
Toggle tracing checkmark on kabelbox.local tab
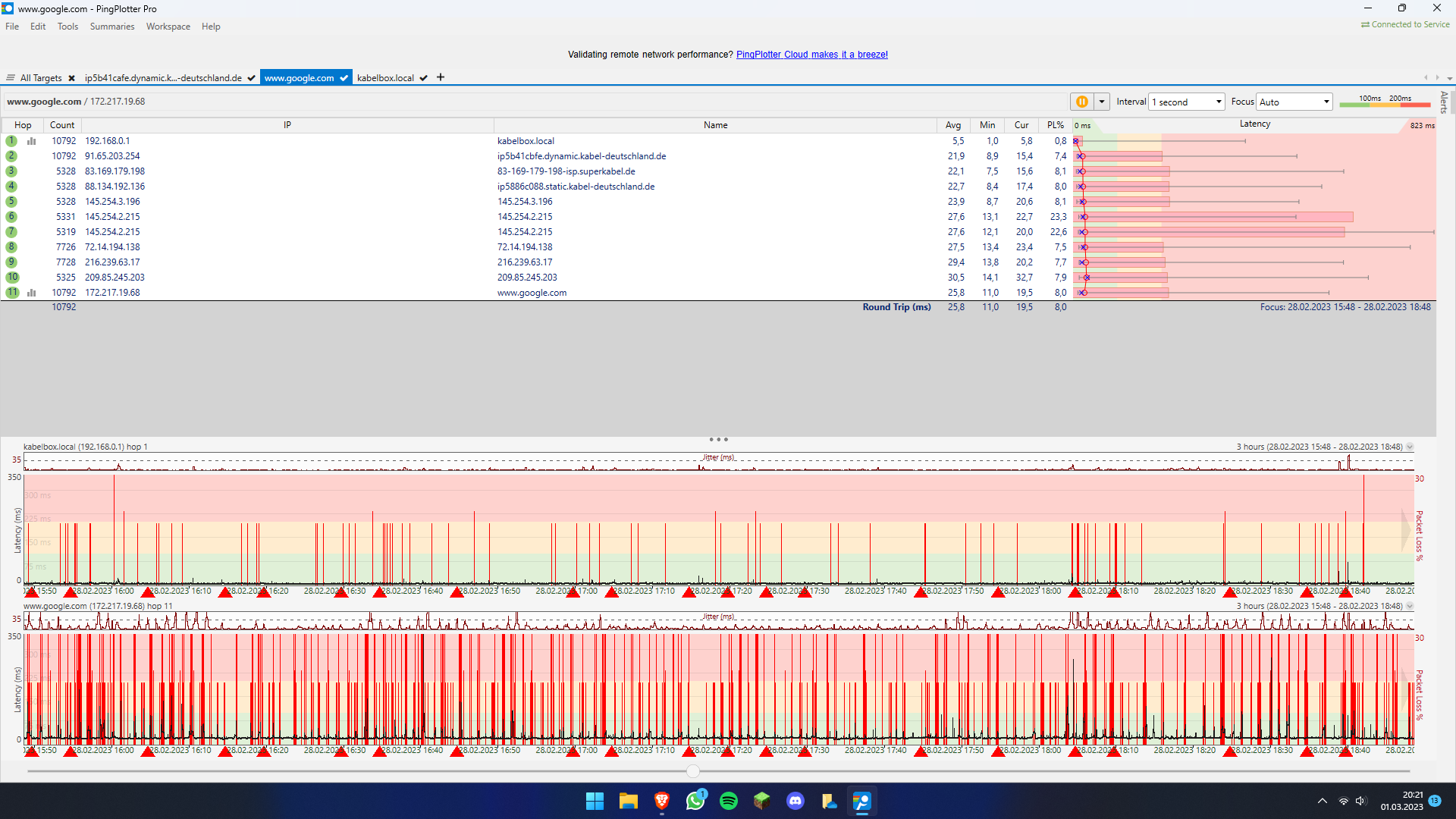point(423,77)
